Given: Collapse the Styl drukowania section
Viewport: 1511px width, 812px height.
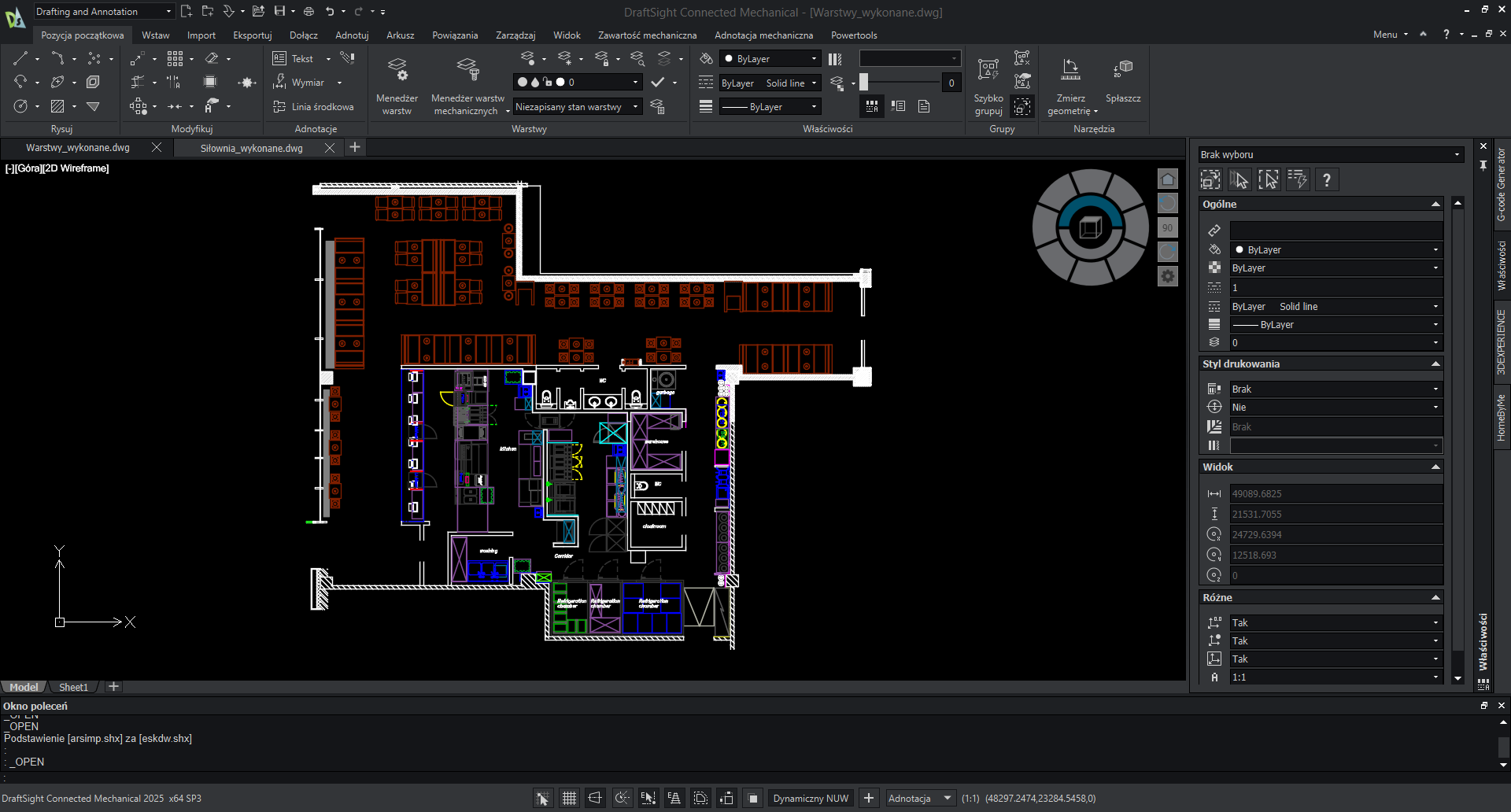Looking at the screenshot, I should [x=1435, y=364].
